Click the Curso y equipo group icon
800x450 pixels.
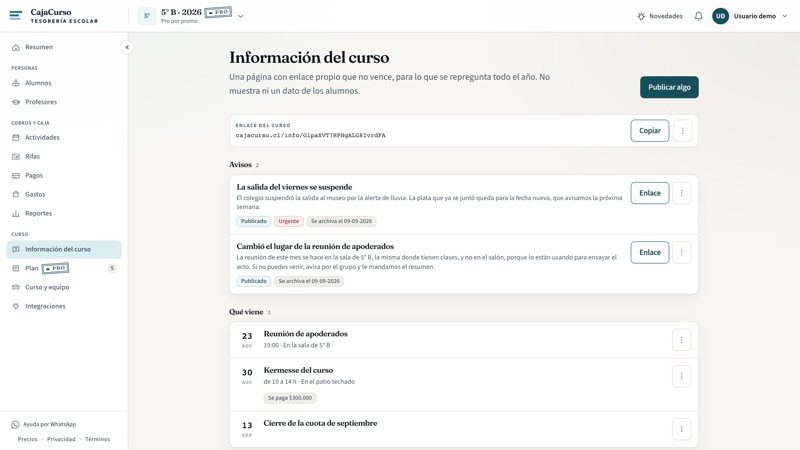tap(16, 287)
